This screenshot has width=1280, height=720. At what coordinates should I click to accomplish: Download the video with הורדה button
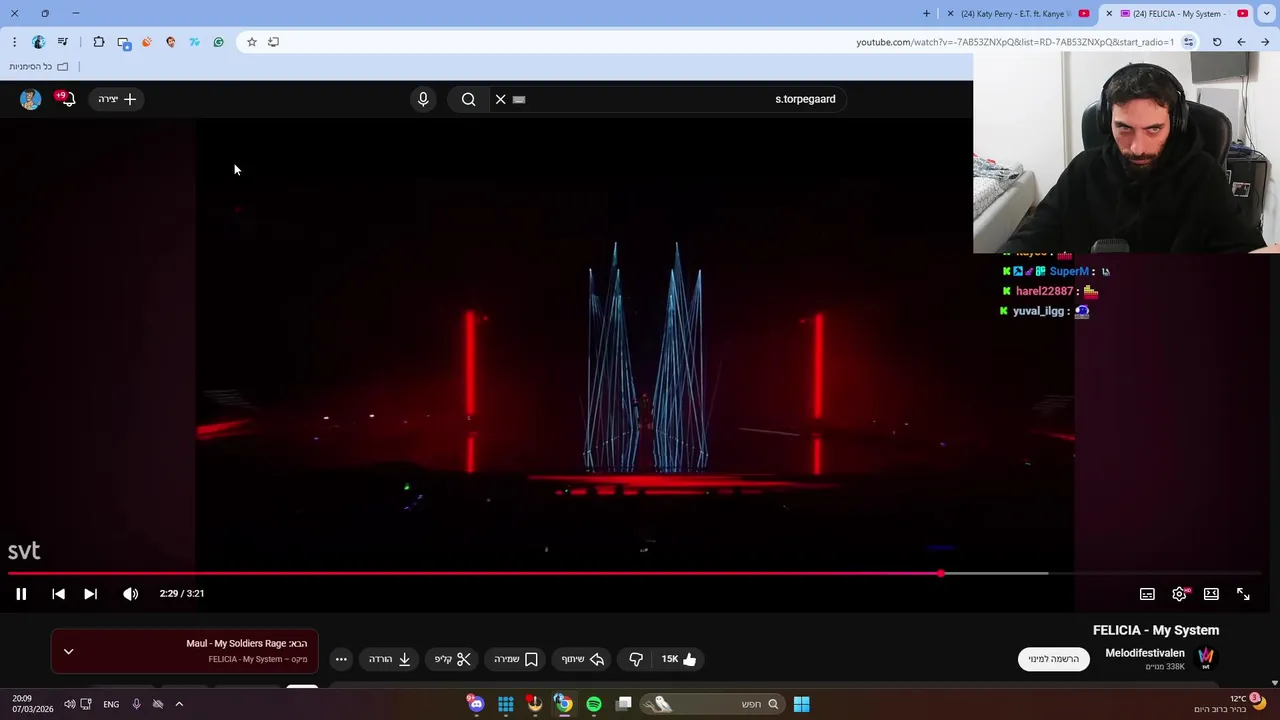point(390,659)
